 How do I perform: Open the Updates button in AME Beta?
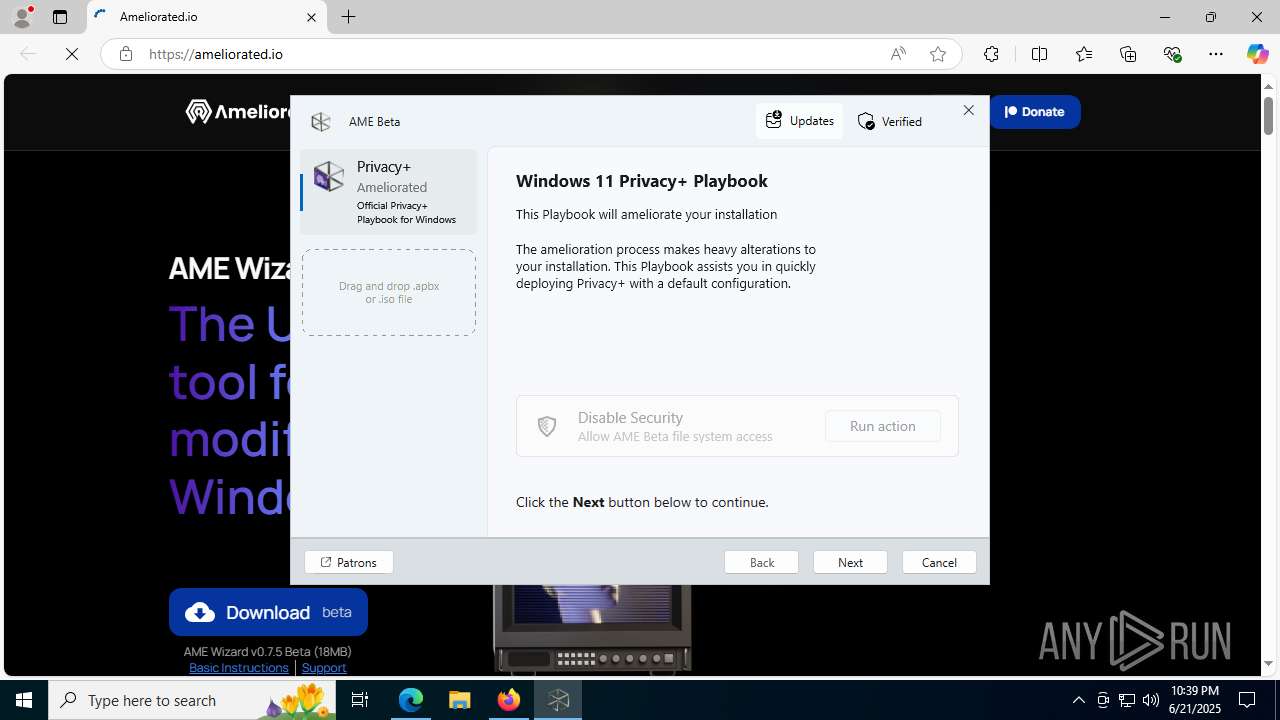pos(799,121)
